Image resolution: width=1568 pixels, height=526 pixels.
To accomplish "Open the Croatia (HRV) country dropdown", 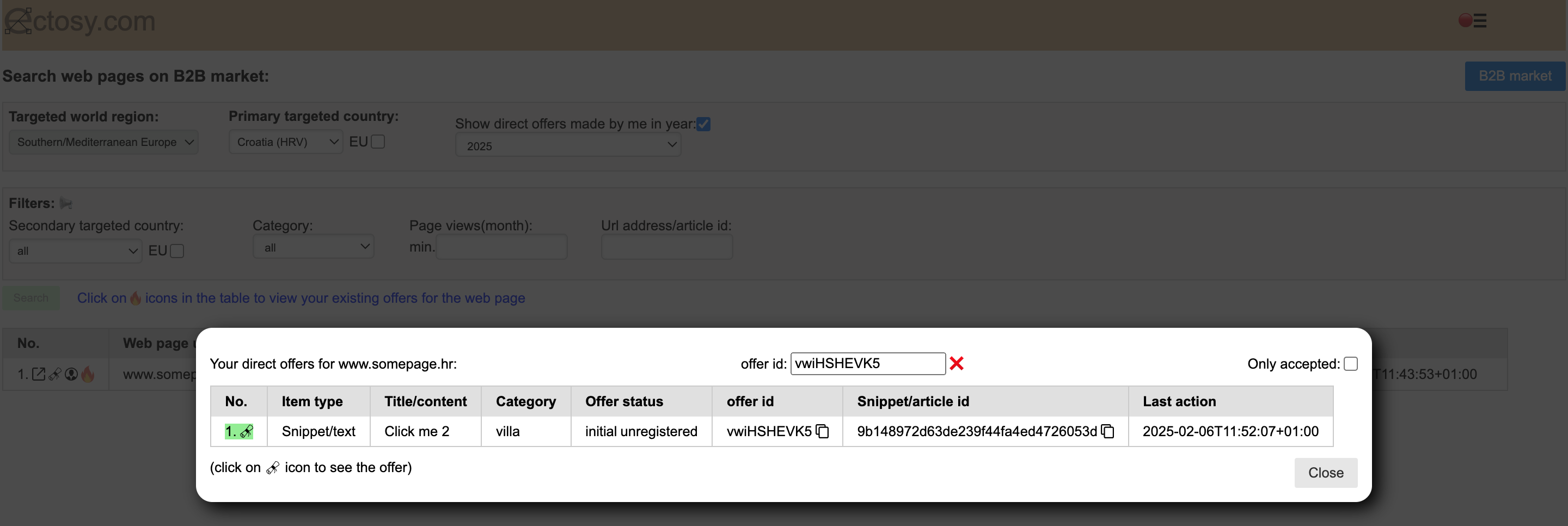I will (x=286, y=143).
